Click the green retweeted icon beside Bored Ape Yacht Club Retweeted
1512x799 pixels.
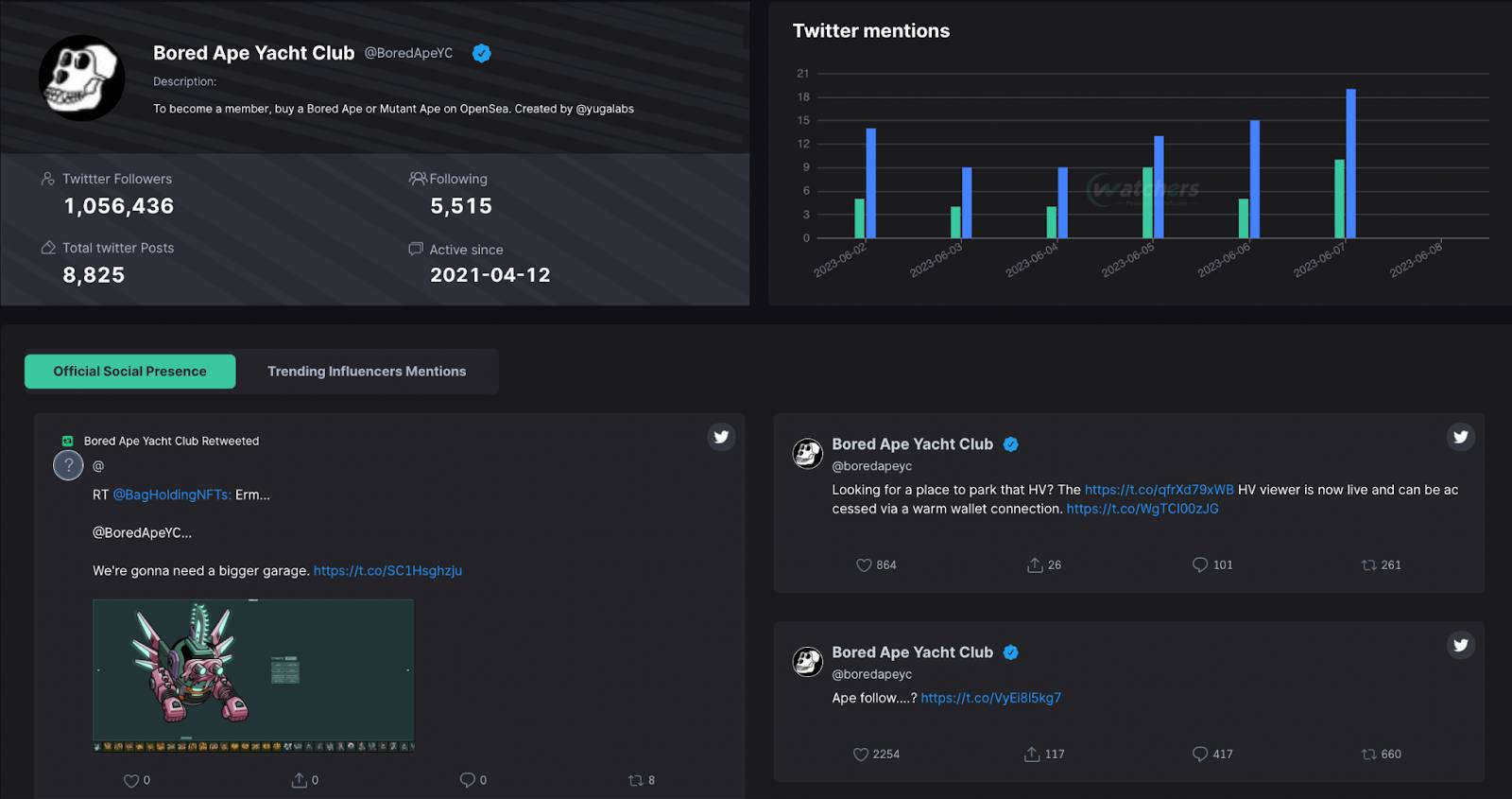[68, 441]
